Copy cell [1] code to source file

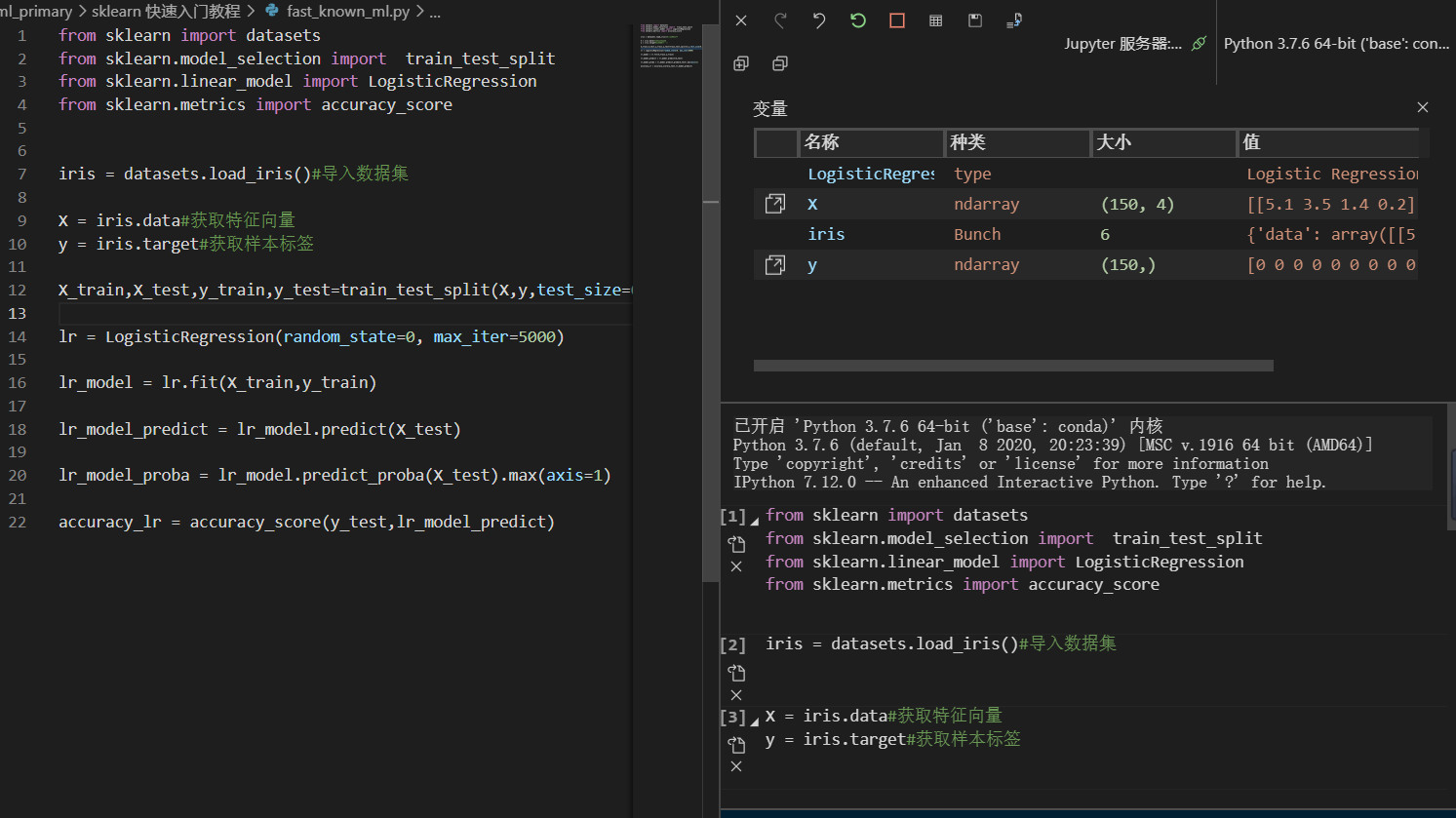point(736,544)
